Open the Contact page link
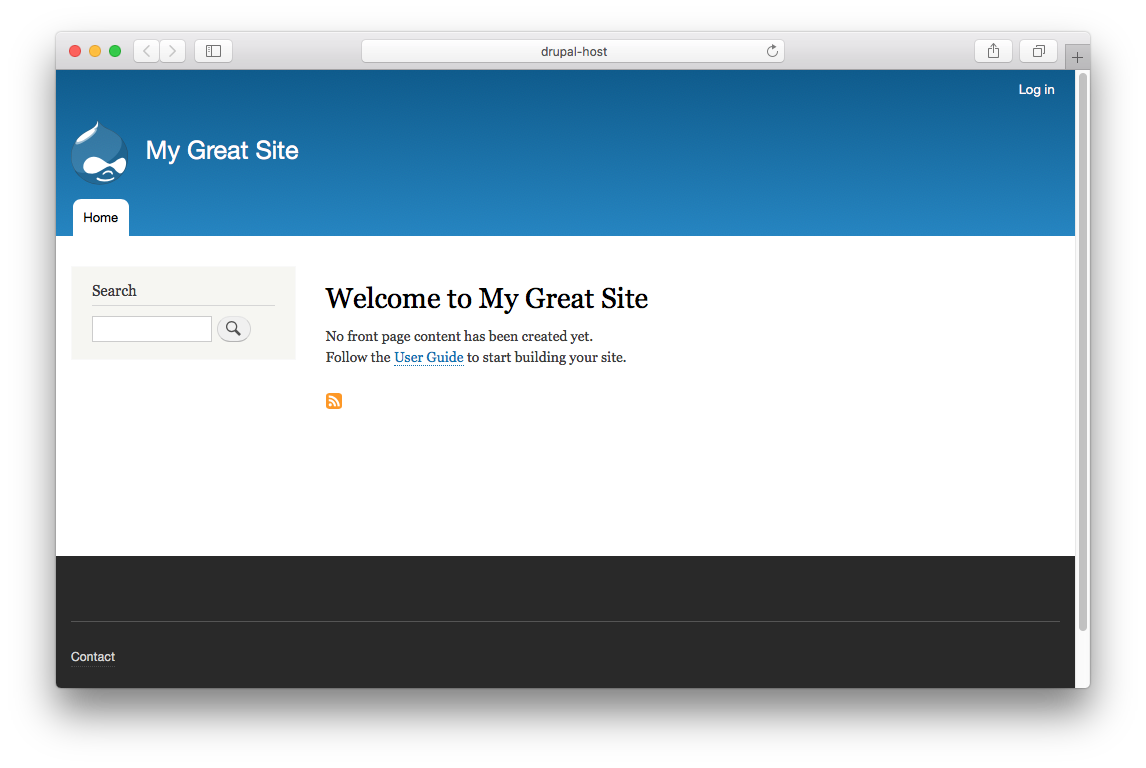This screenshot has width=1146, height=768. 92,657
